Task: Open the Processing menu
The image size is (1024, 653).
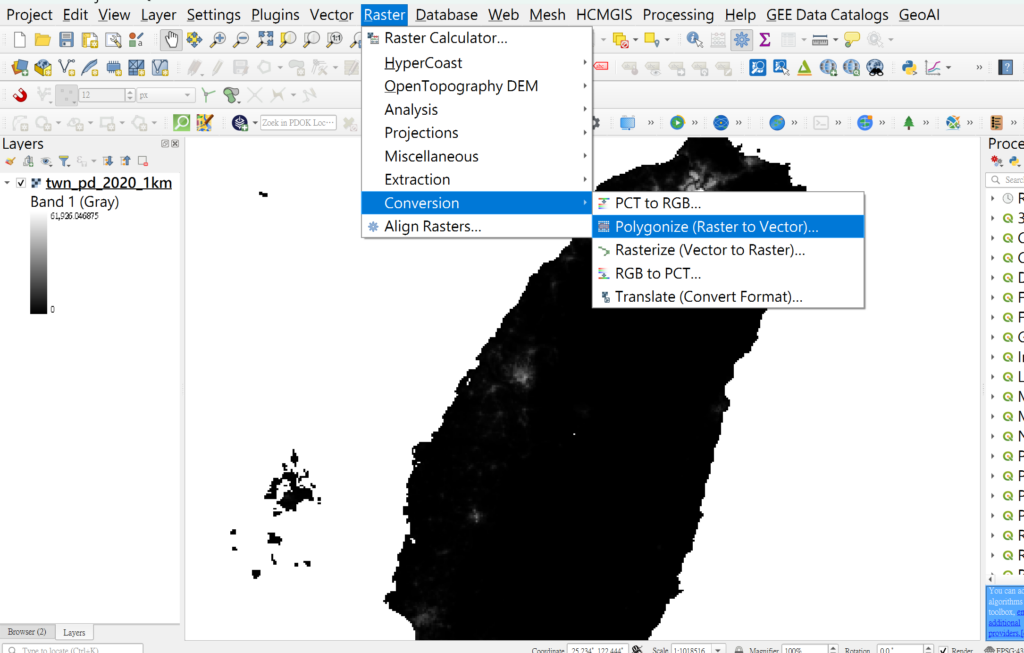Action: 678,14
